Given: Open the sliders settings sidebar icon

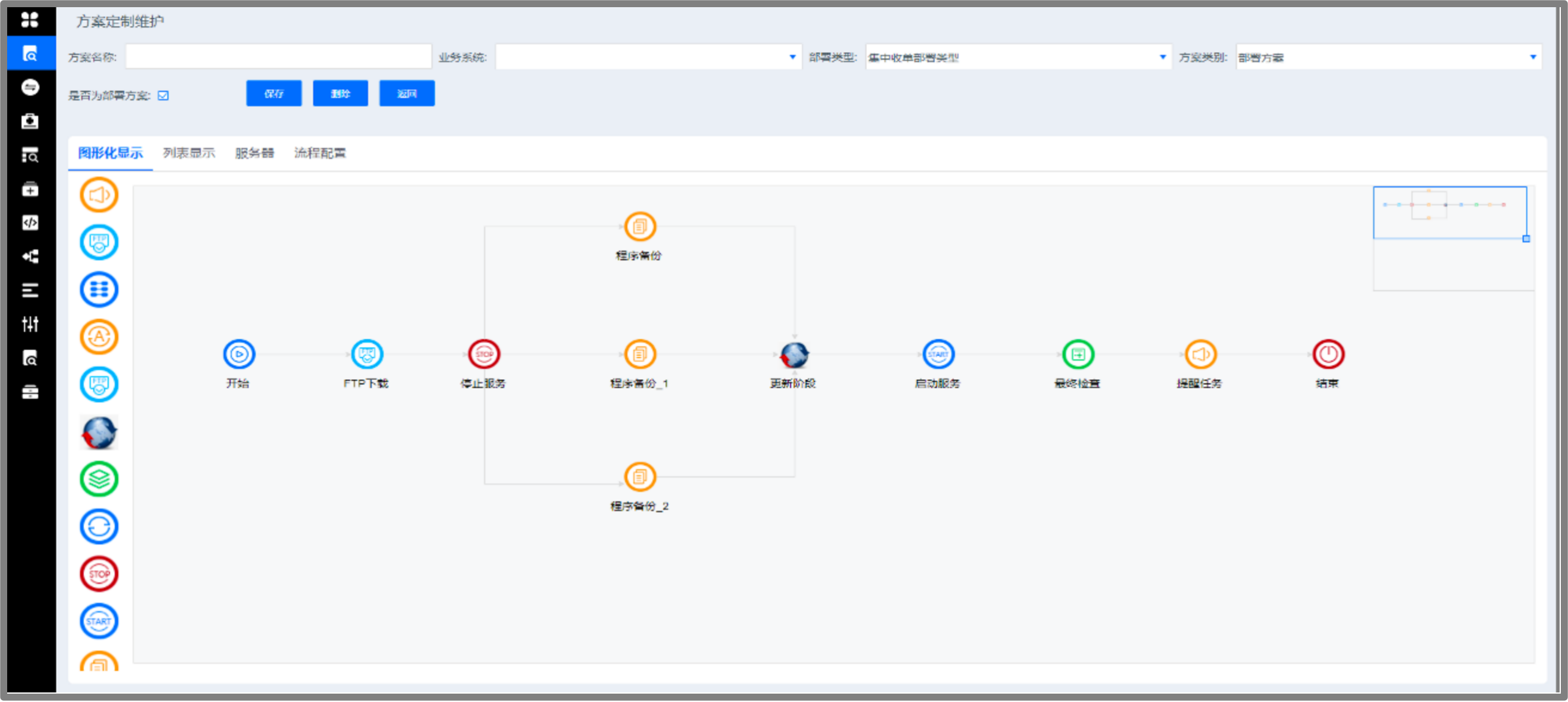Looking at the screenshot, I should pyautogui.click(x=30, y=324).
